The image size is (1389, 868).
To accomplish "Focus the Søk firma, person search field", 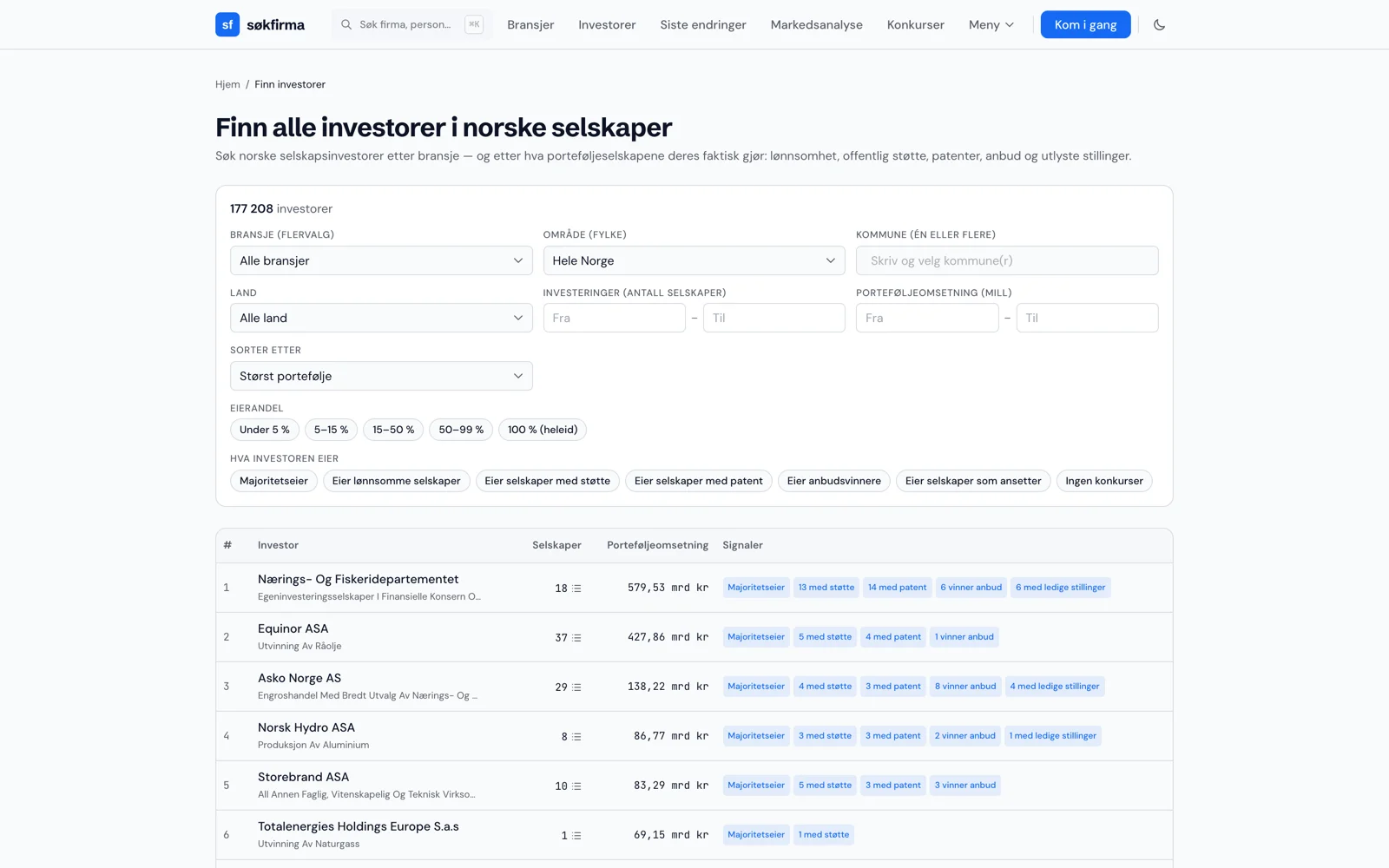I will point(411,24).
